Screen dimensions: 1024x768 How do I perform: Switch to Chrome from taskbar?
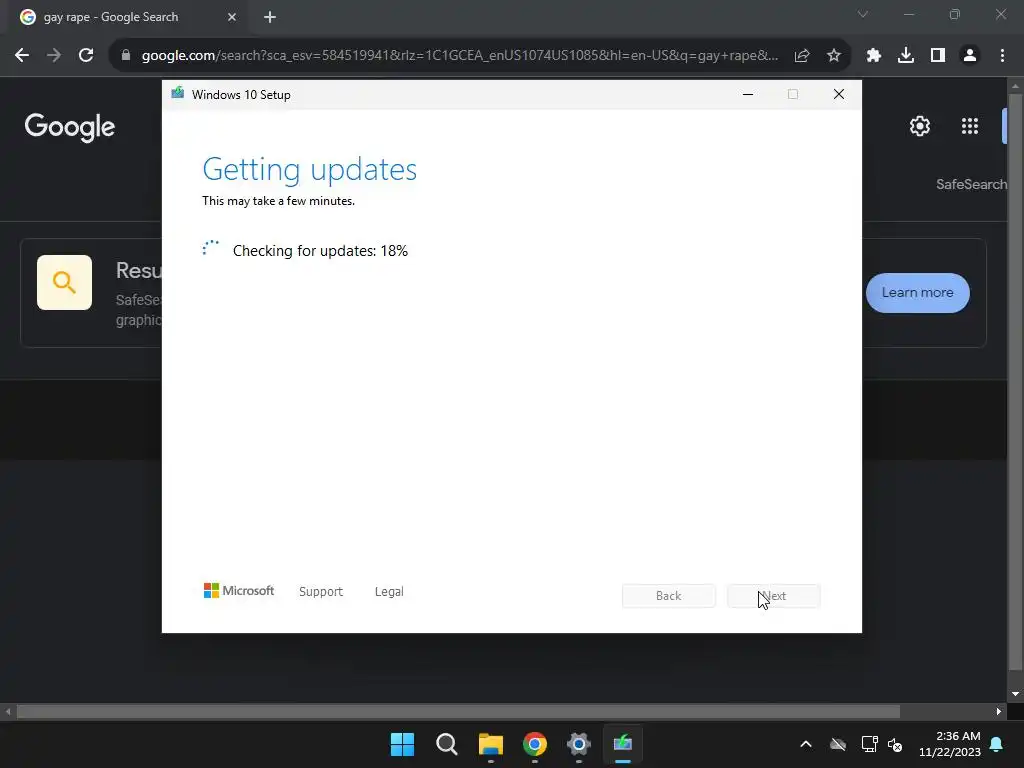coord(535,744)
